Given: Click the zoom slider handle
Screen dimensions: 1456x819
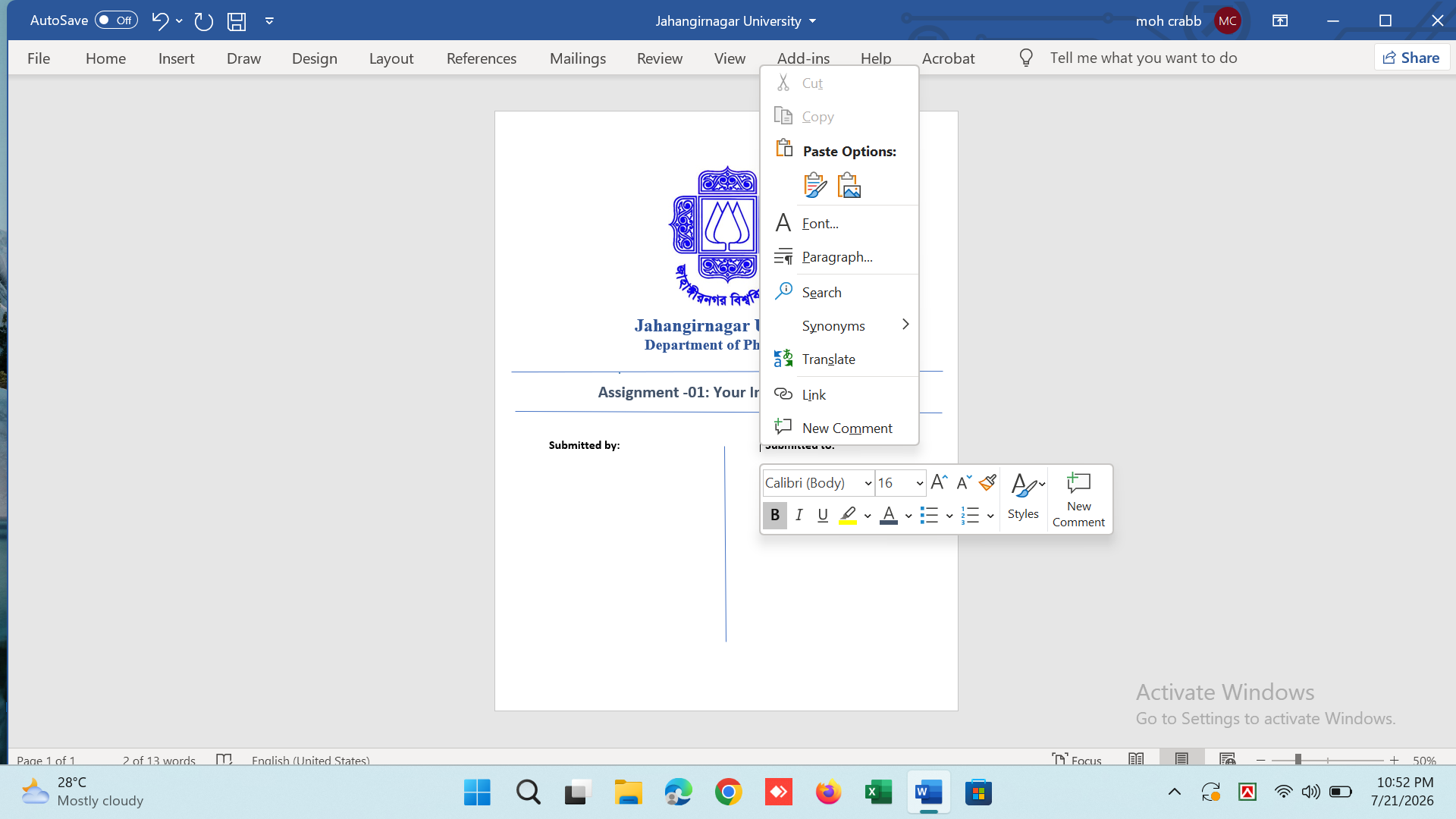Looking at the screenshot, I should pos(1298,759).
